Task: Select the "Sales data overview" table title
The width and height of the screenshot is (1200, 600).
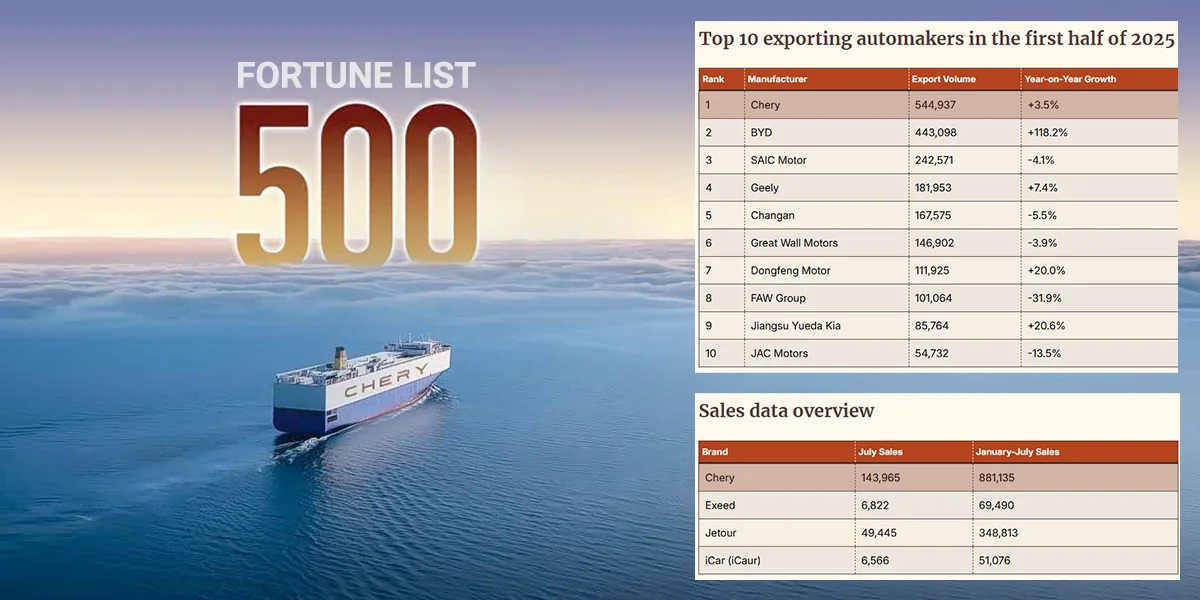Action: pyautogui.click(x=786, y=411)
